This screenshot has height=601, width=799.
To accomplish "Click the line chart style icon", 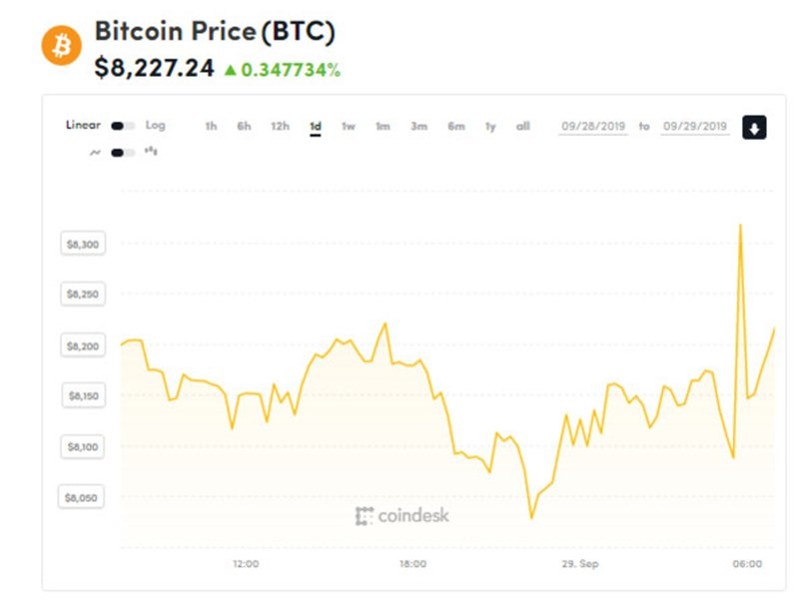I will pyautogui.click(x=95, y=152).
